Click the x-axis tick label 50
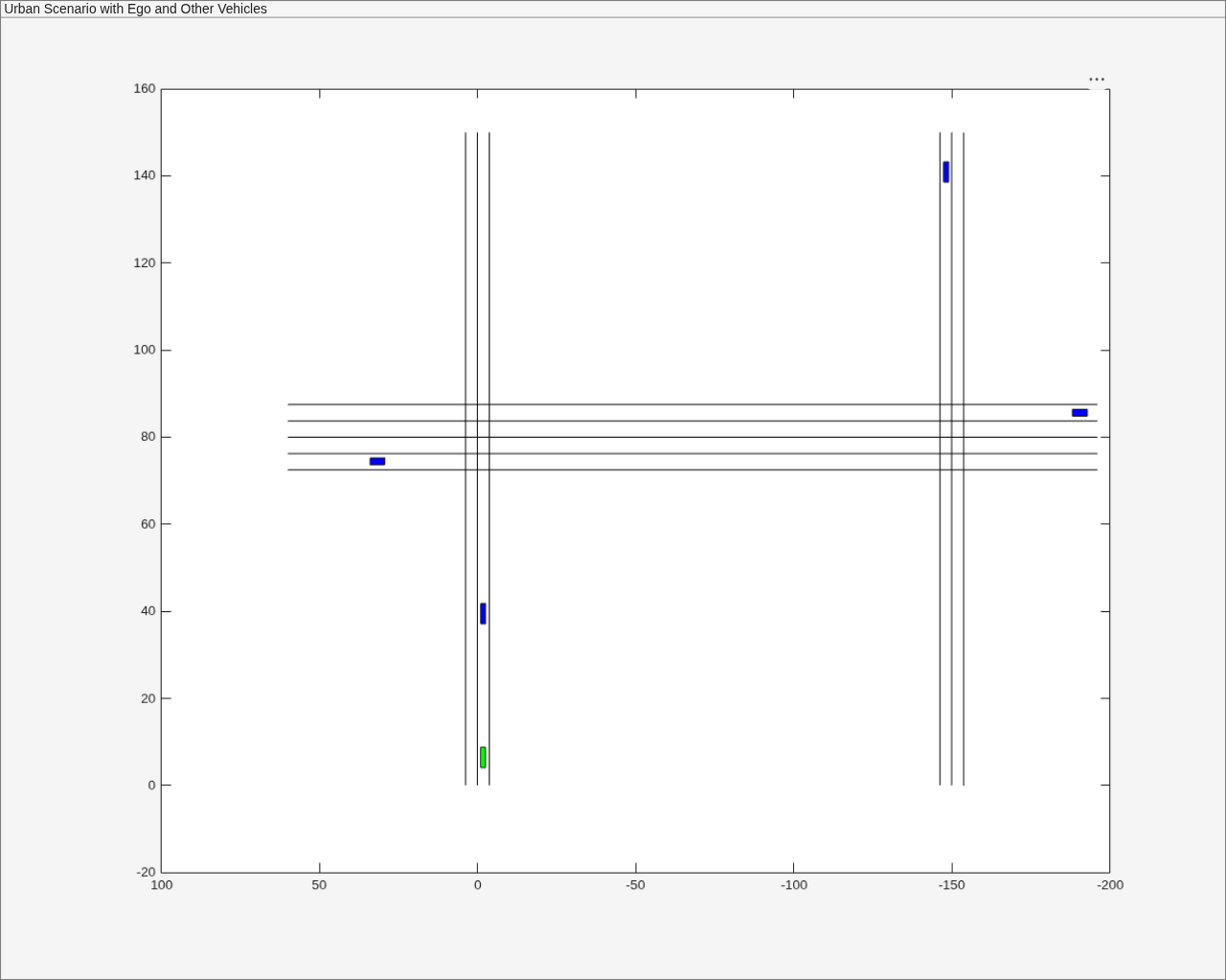Image resolution: width=1226 pixels, height=980 pixels. (319, 885)
